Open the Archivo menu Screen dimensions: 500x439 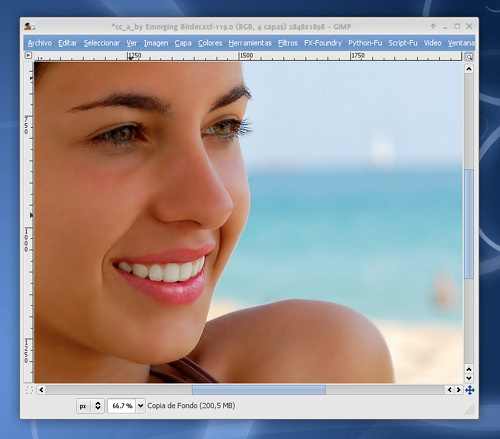(x=40, y=43)
